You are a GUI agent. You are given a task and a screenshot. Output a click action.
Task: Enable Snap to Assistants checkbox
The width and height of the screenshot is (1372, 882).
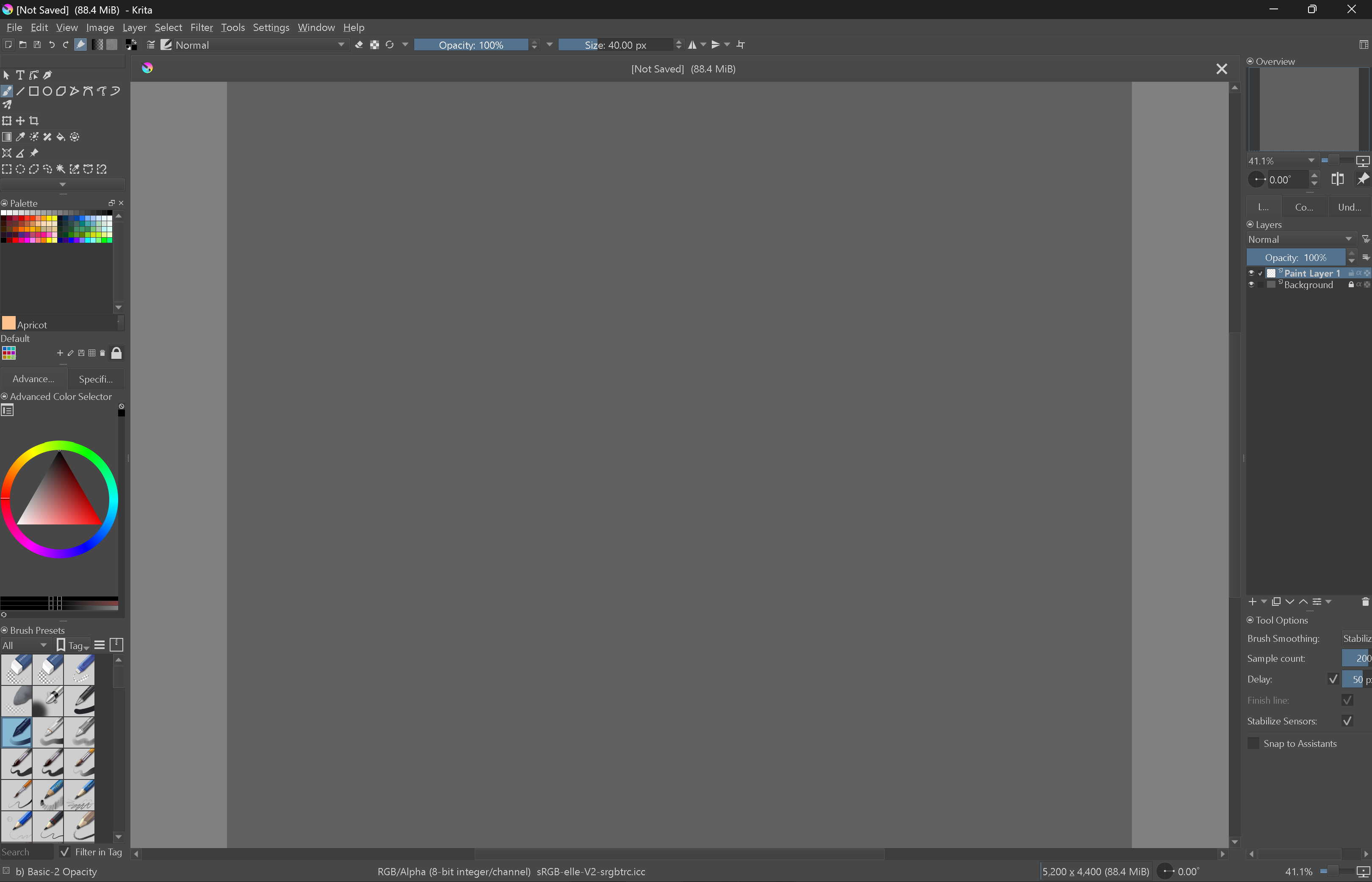coord(1253,743)
